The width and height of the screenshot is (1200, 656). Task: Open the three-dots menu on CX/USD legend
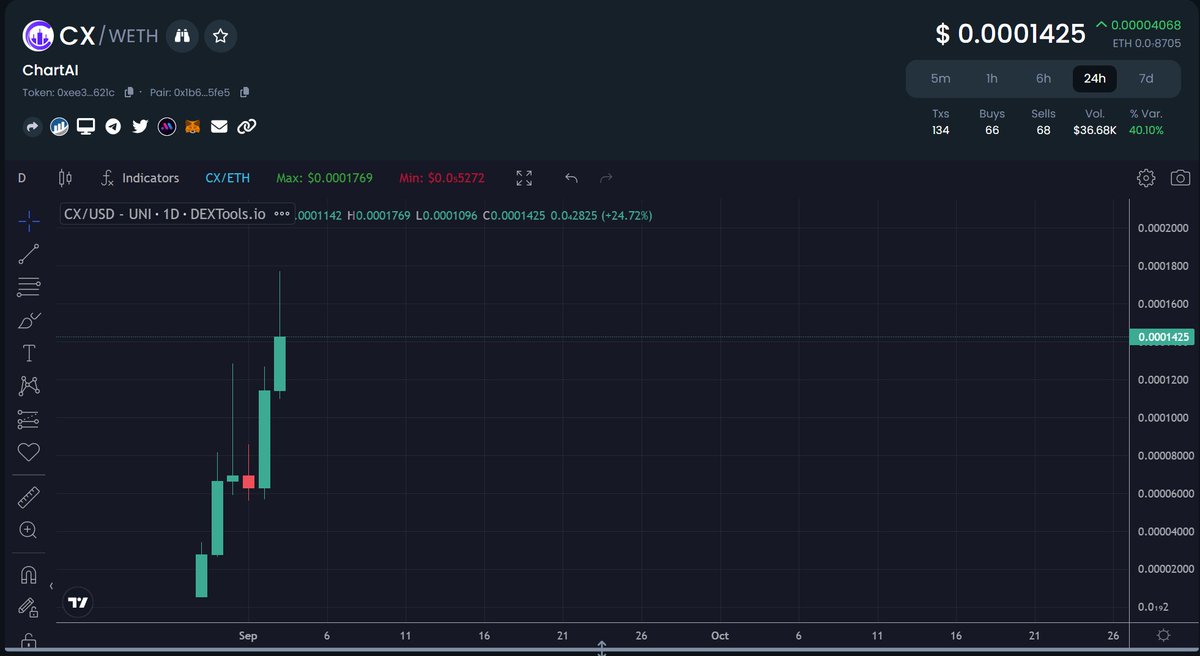coord(282,215)
